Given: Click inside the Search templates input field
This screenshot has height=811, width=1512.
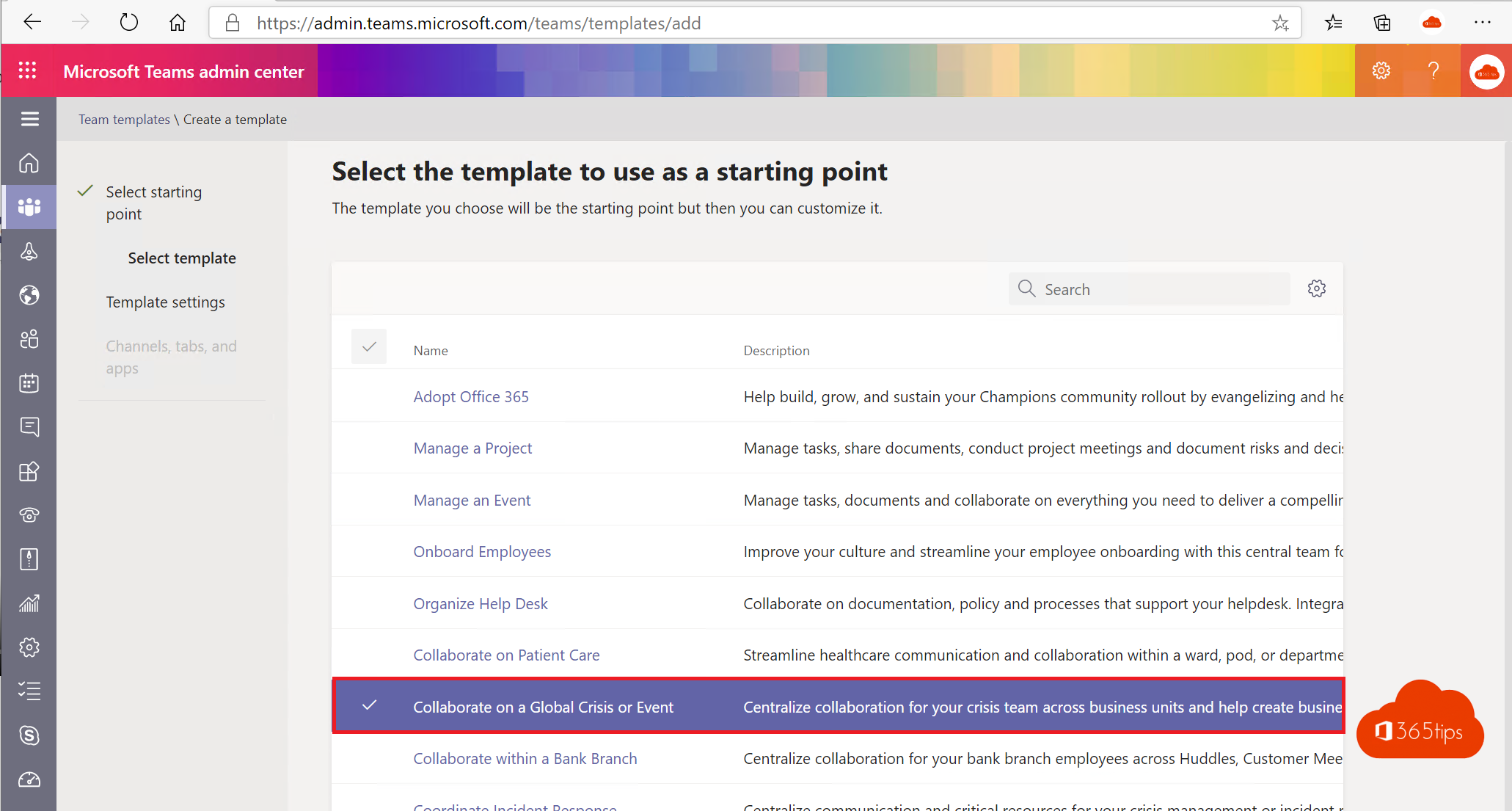Looking at the screenshot, I should click(x=1151, y=289).
